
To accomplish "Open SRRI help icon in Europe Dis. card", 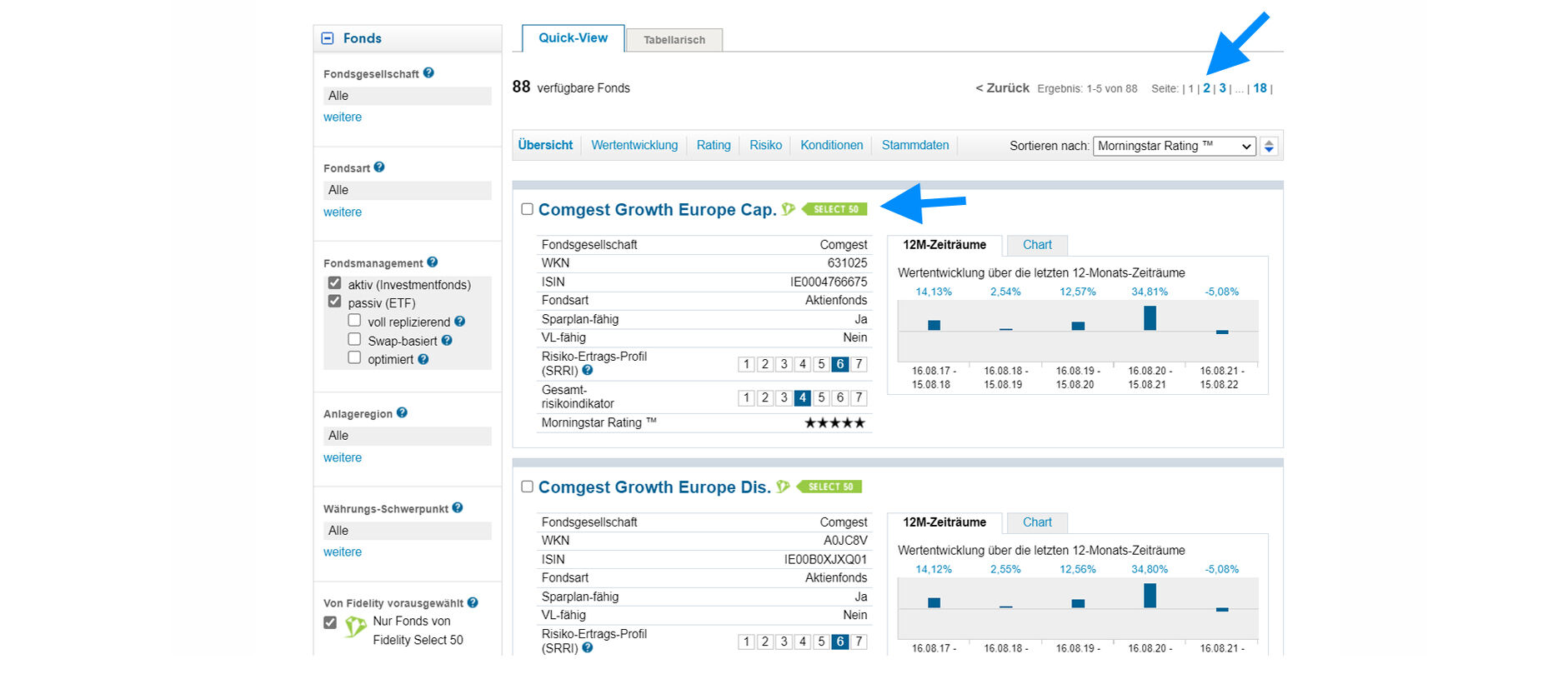I will (588, 647).
